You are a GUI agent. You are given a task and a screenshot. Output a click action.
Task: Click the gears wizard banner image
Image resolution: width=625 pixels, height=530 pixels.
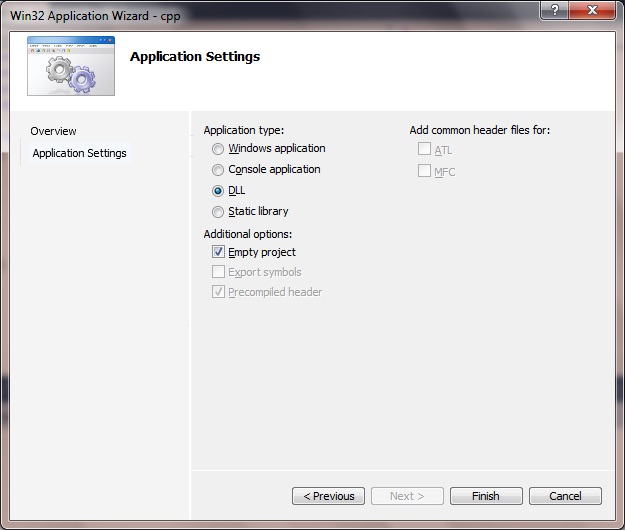71,66
